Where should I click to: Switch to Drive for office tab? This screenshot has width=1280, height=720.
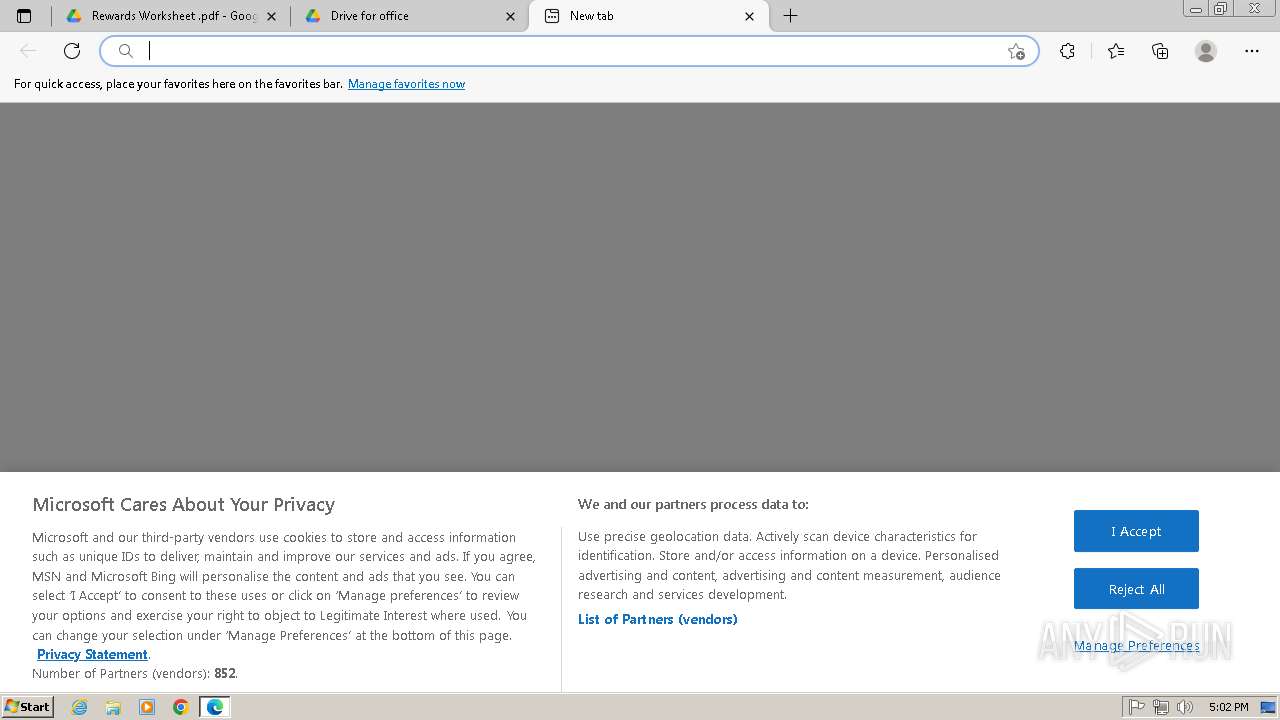click(x=409, y=16)
